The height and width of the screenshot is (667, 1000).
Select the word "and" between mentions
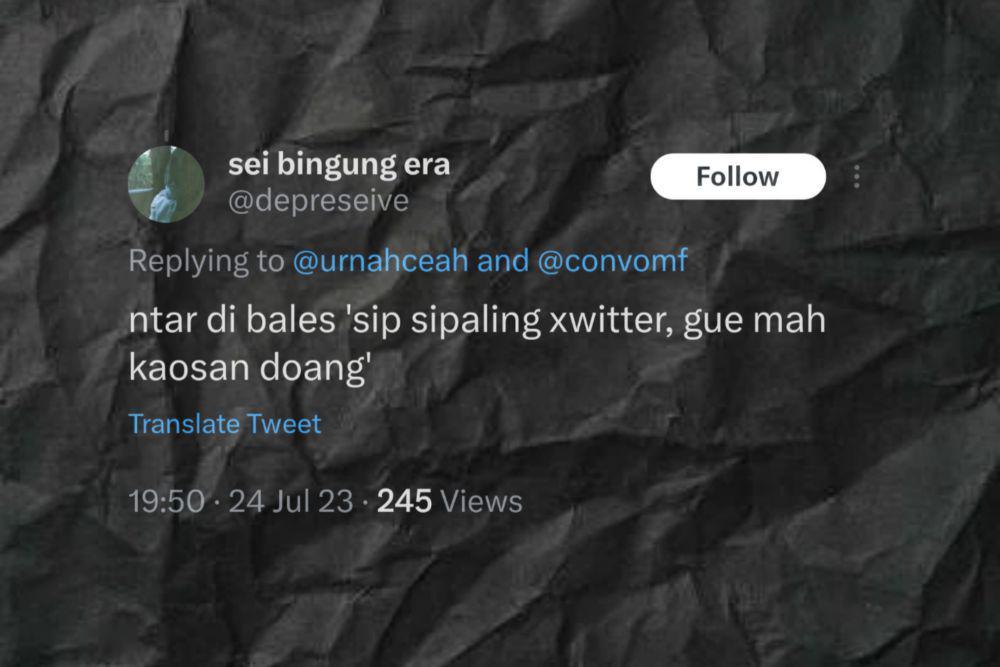[x=503, y=260]
